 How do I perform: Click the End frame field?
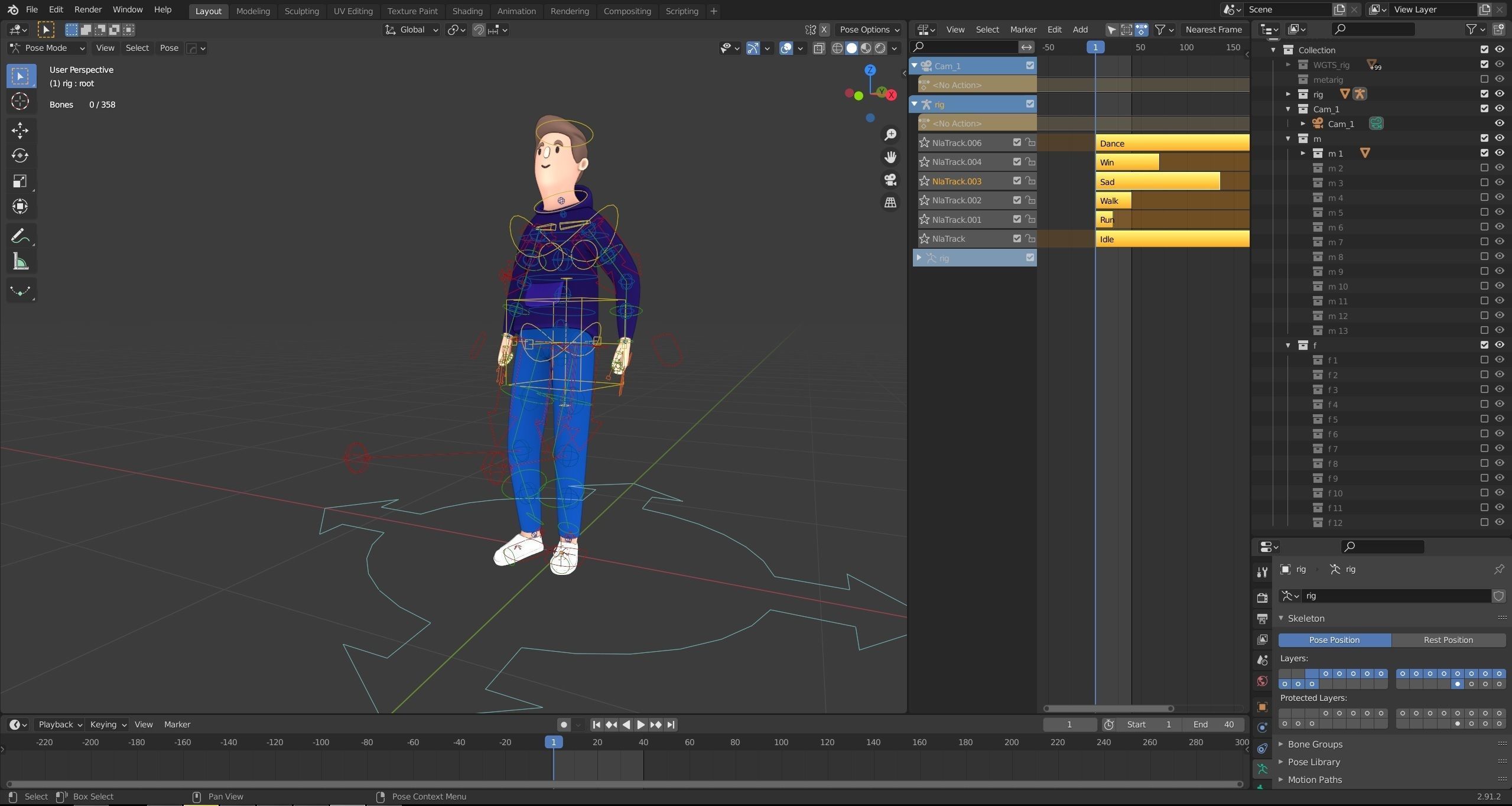[x=1214, y=724]
